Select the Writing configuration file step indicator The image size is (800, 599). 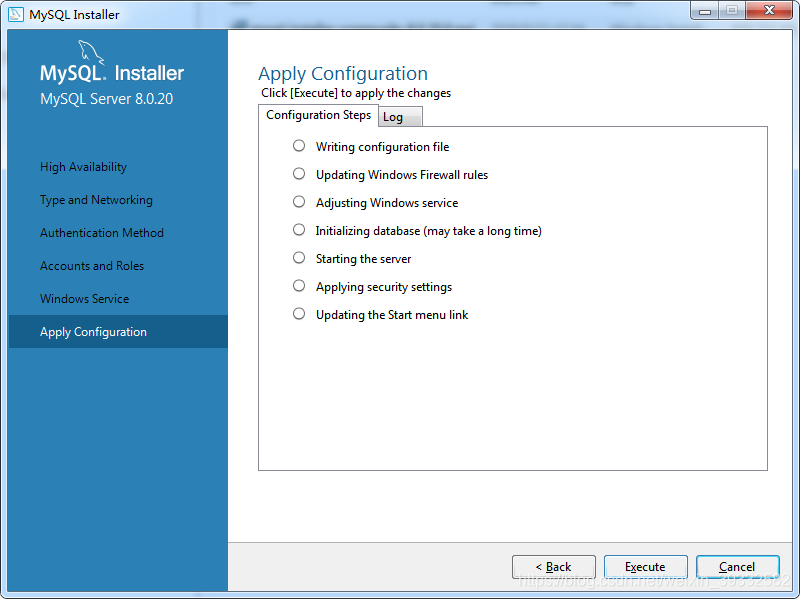(x=299, y=146)
